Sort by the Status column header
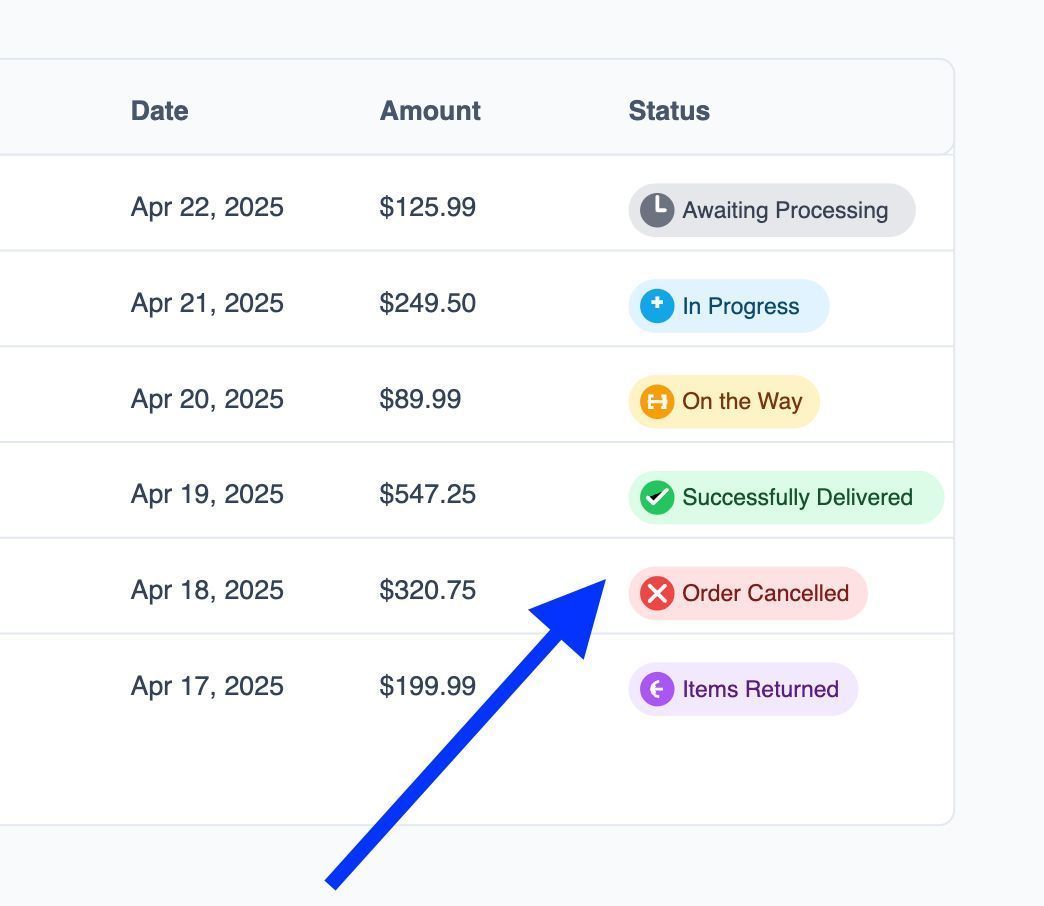 (669, 111)
